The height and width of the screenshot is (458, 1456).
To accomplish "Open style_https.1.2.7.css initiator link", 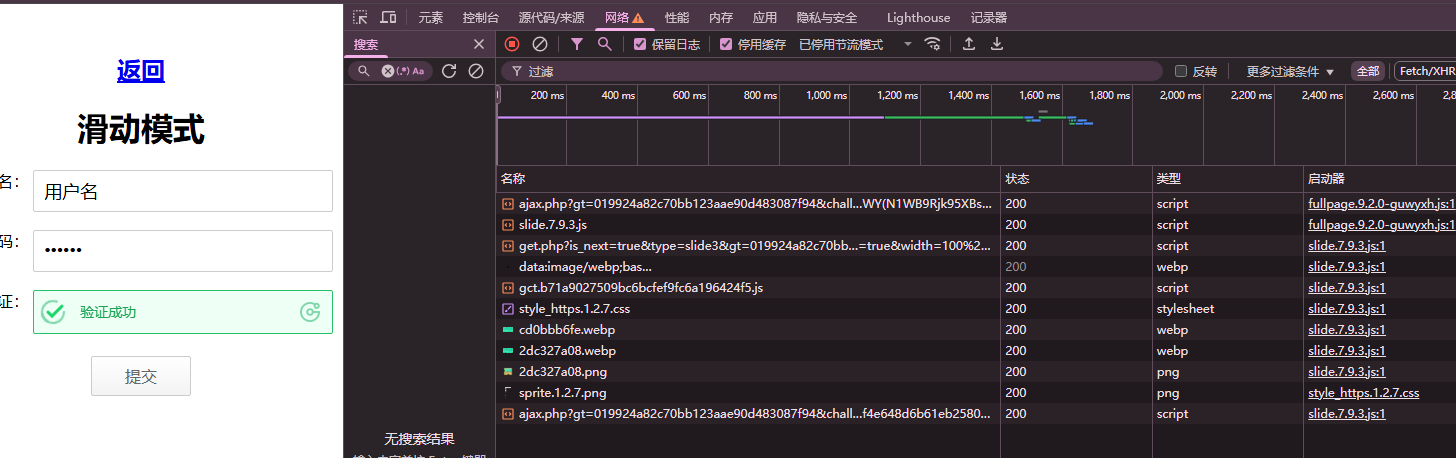I will (1363, 393).
